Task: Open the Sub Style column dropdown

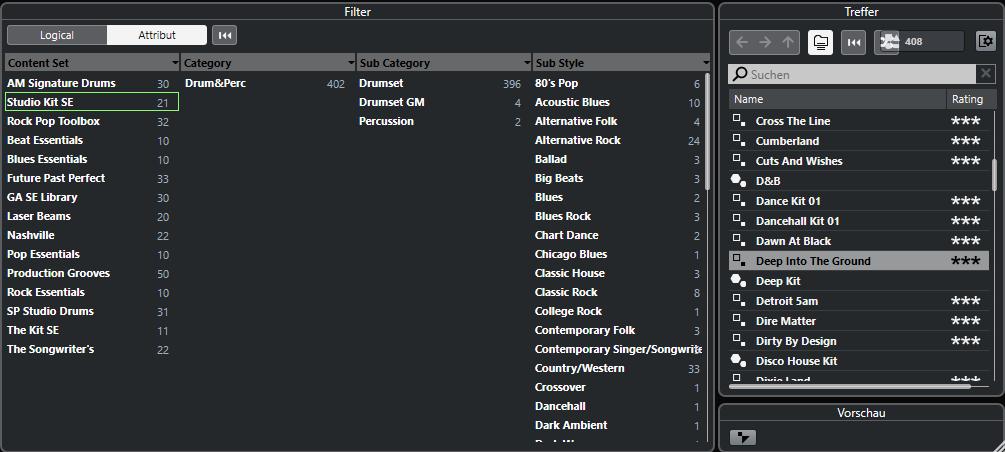Action: pos(703,63)
